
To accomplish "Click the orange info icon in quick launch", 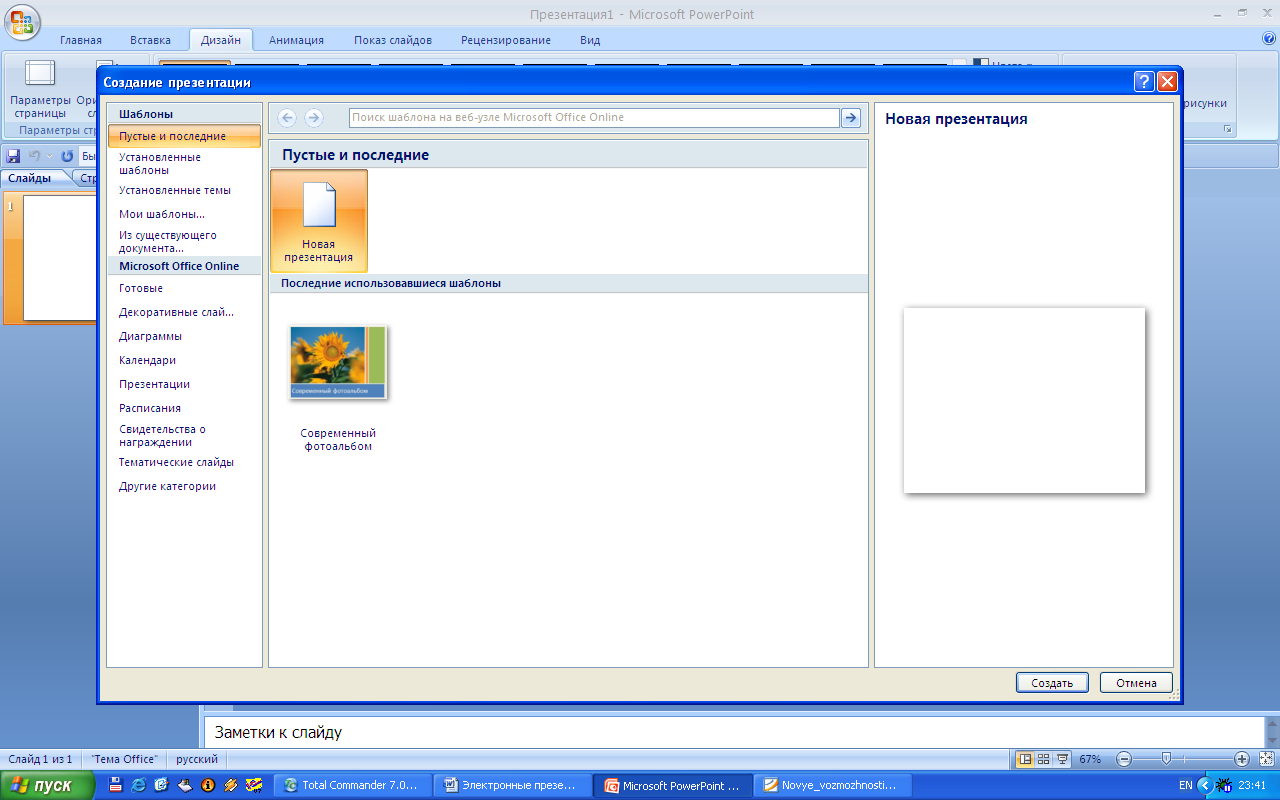I will [208, 785].
